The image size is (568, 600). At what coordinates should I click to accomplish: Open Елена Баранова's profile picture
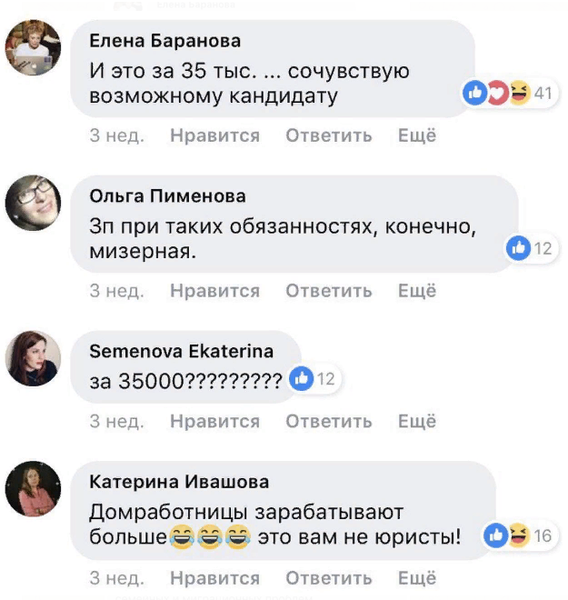(x=33, y=47)
